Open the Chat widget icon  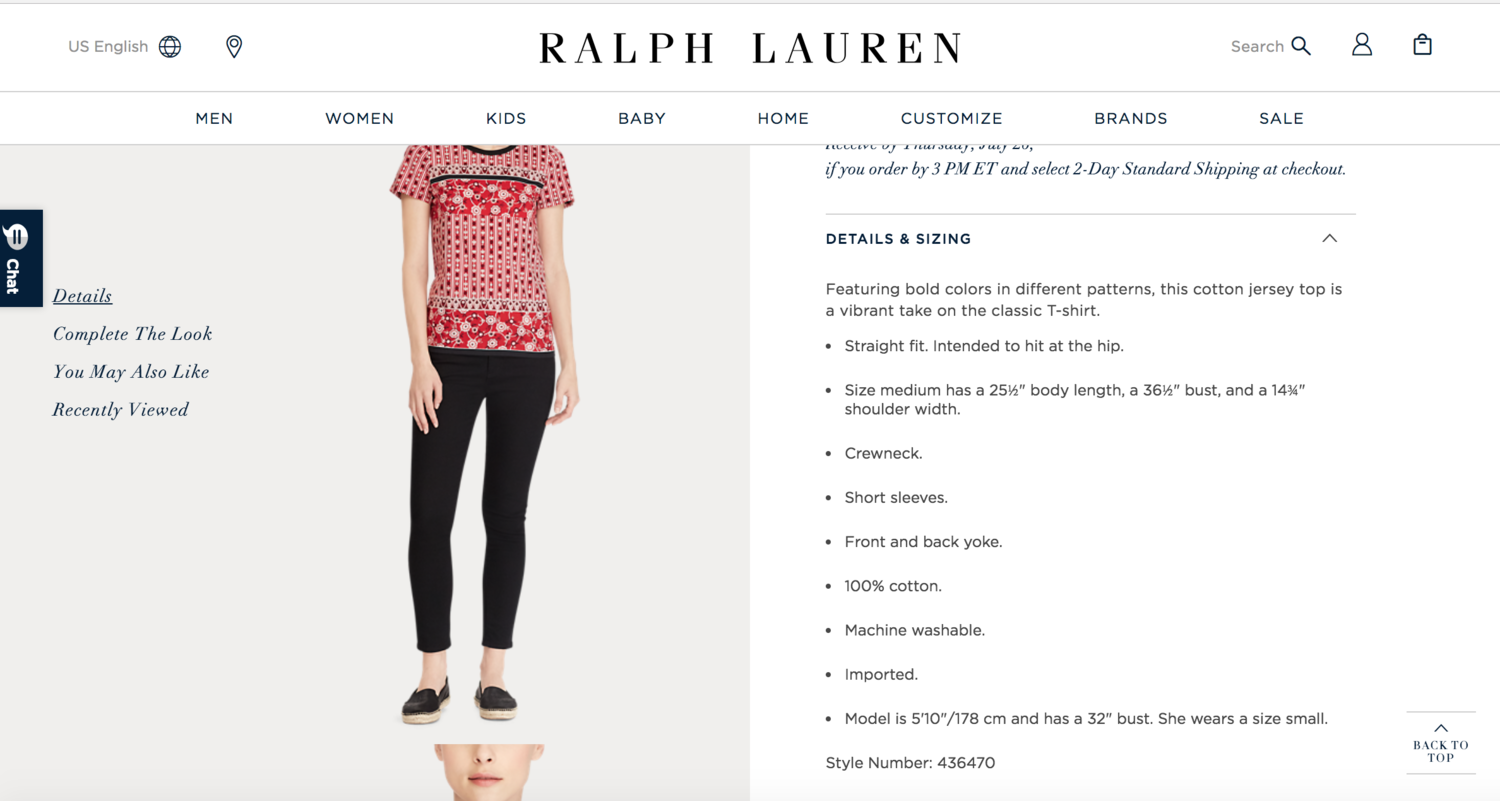pyautogui.click(x=16, y=258)
